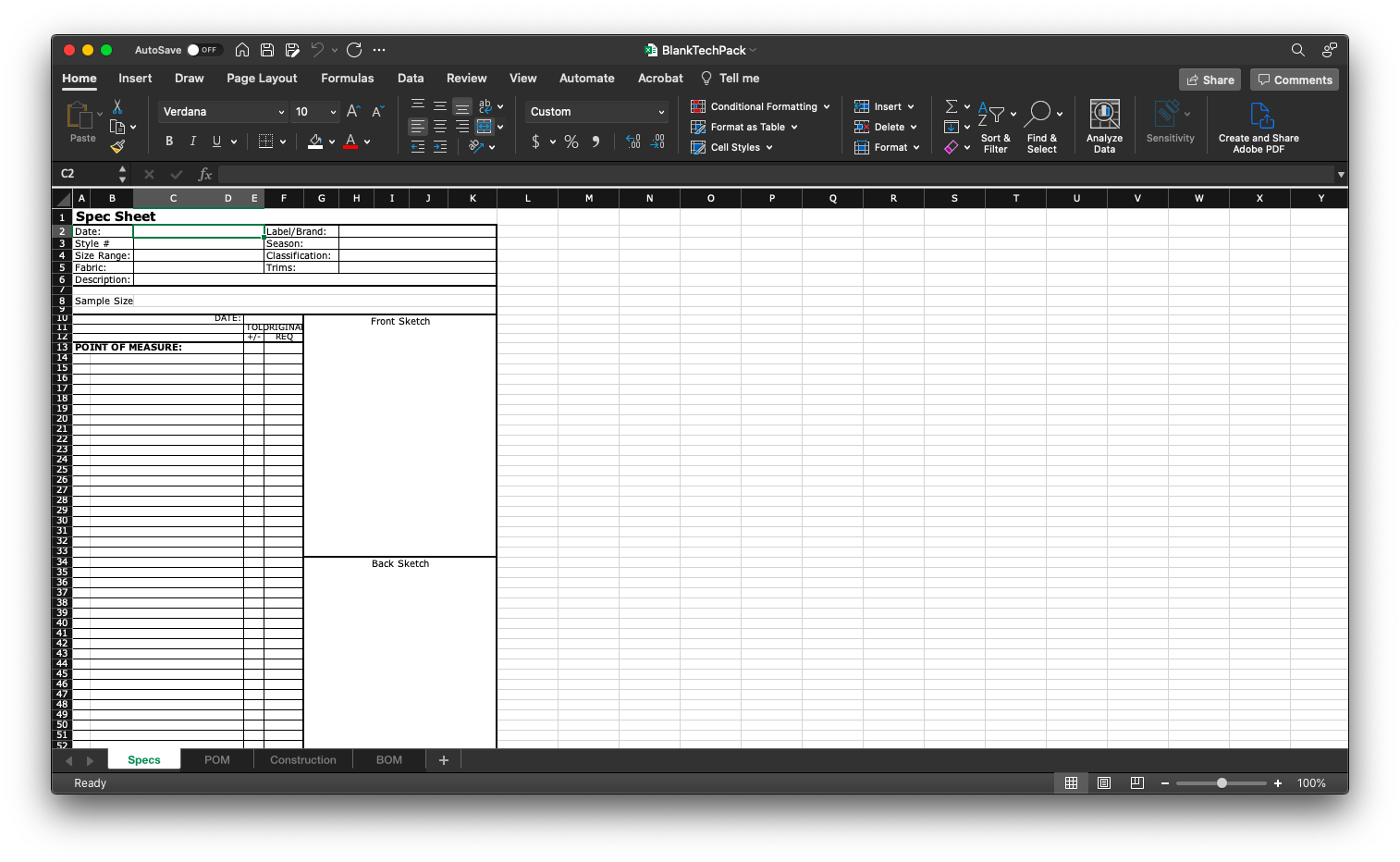The height and width of the screenshot is (862, 1400).
Task: Click Create and Share Adobe PDF
Action: (1259, 126)
